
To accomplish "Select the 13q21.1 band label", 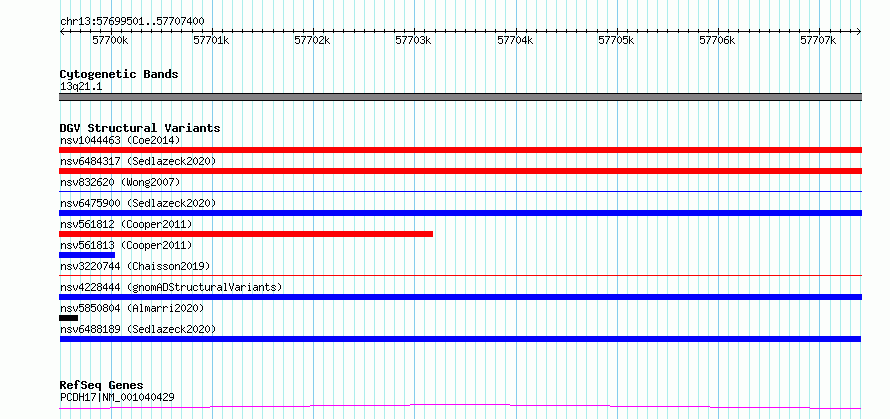I will coord(81,87).
